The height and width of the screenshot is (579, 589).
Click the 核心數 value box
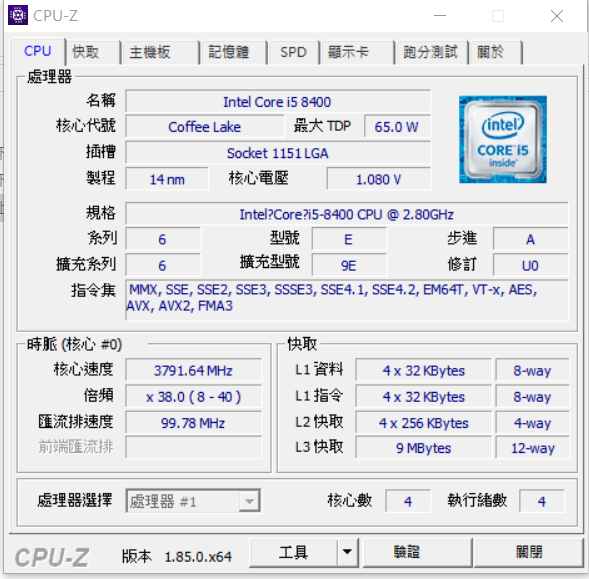(x=408, y=501)
